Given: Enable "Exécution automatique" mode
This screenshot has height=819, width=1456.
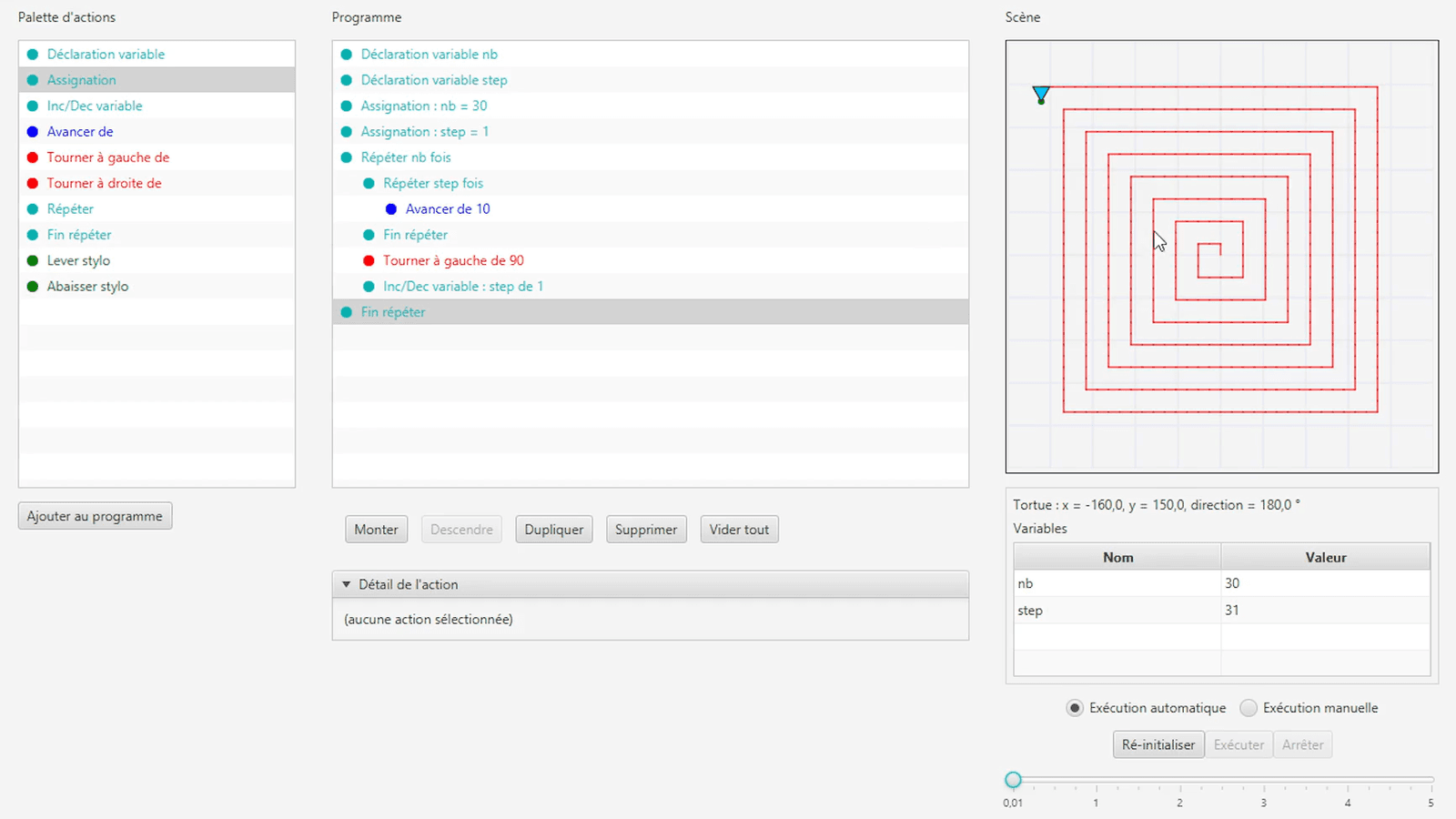Looking at the screenshot, I should pos(1075,707).
